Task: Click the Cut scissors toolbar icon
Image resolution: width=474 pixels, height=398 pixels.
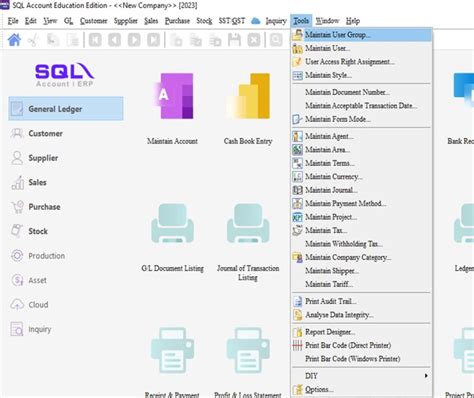Action: pyautogui.click(x=33, y=40)
